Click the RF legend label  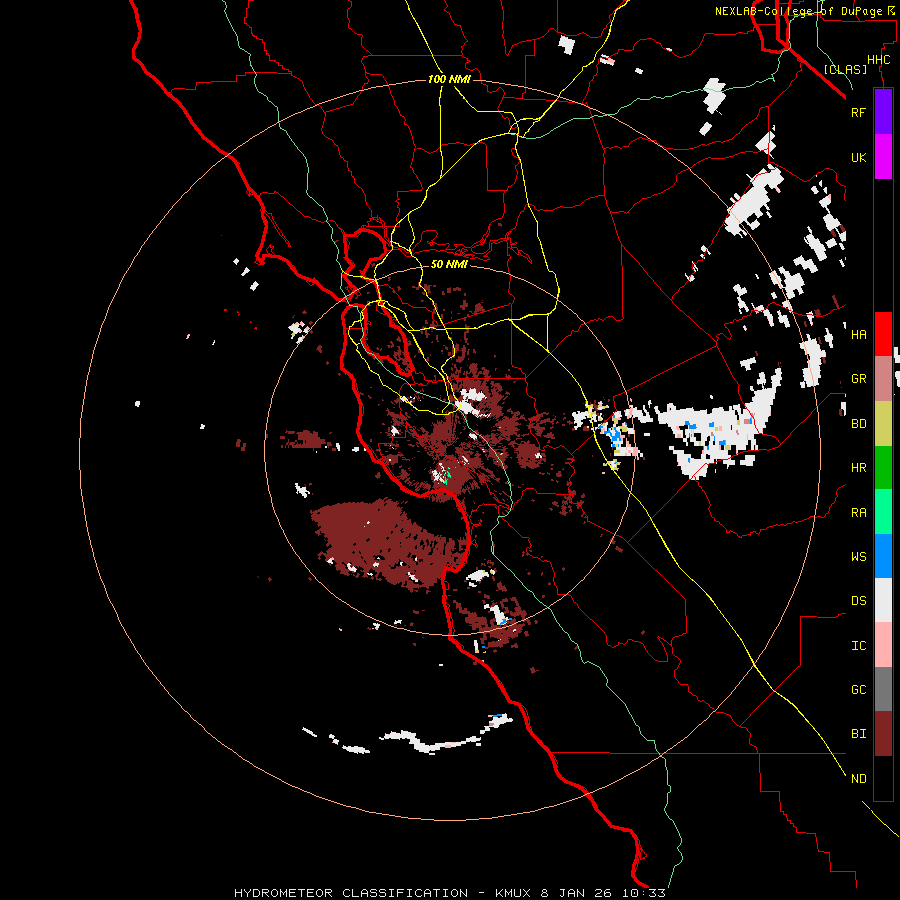pyautogui.click(x=858, y=112)
